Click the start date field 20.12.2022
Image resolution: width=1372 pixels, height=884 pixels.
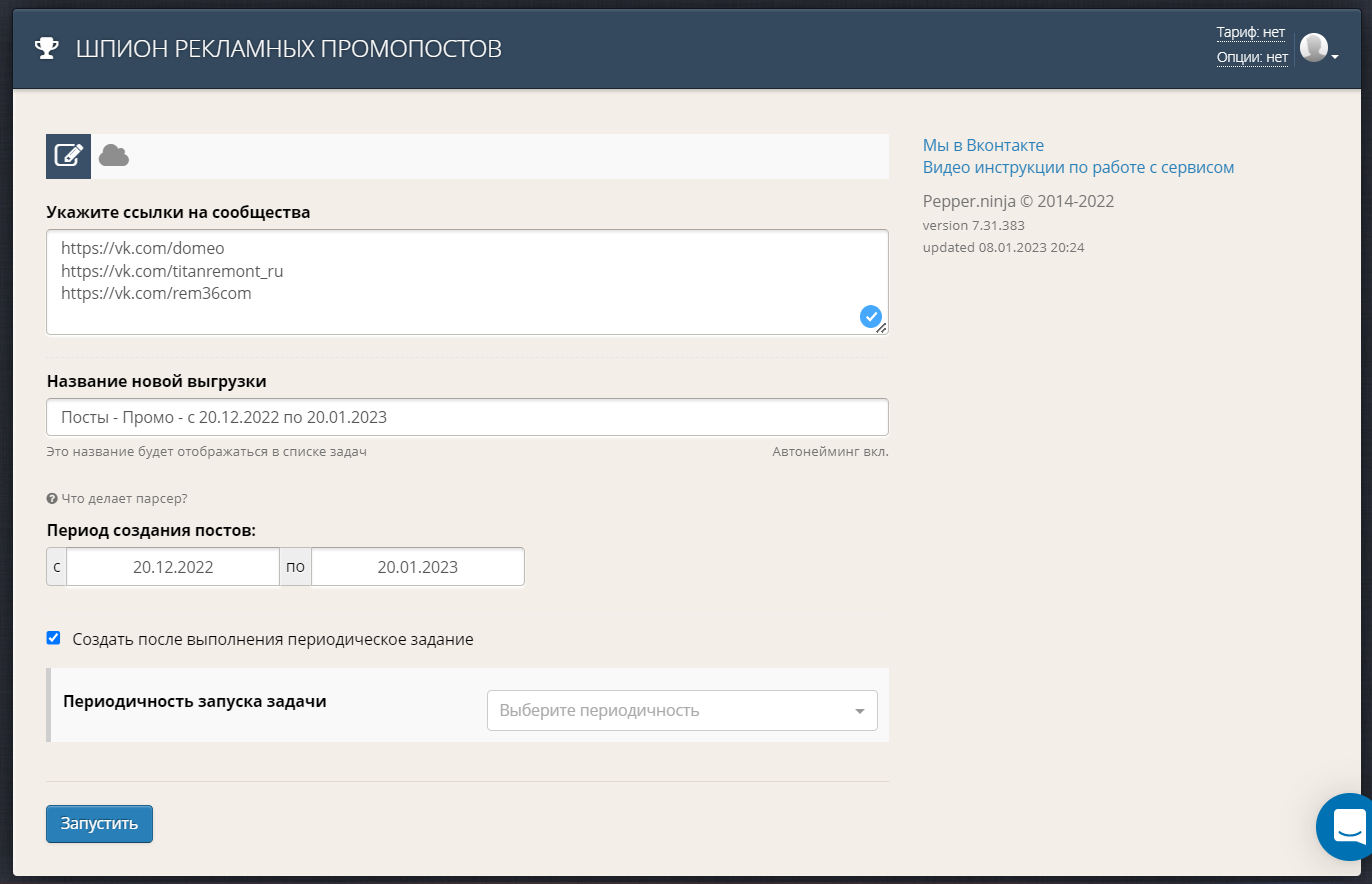[173, 567]
